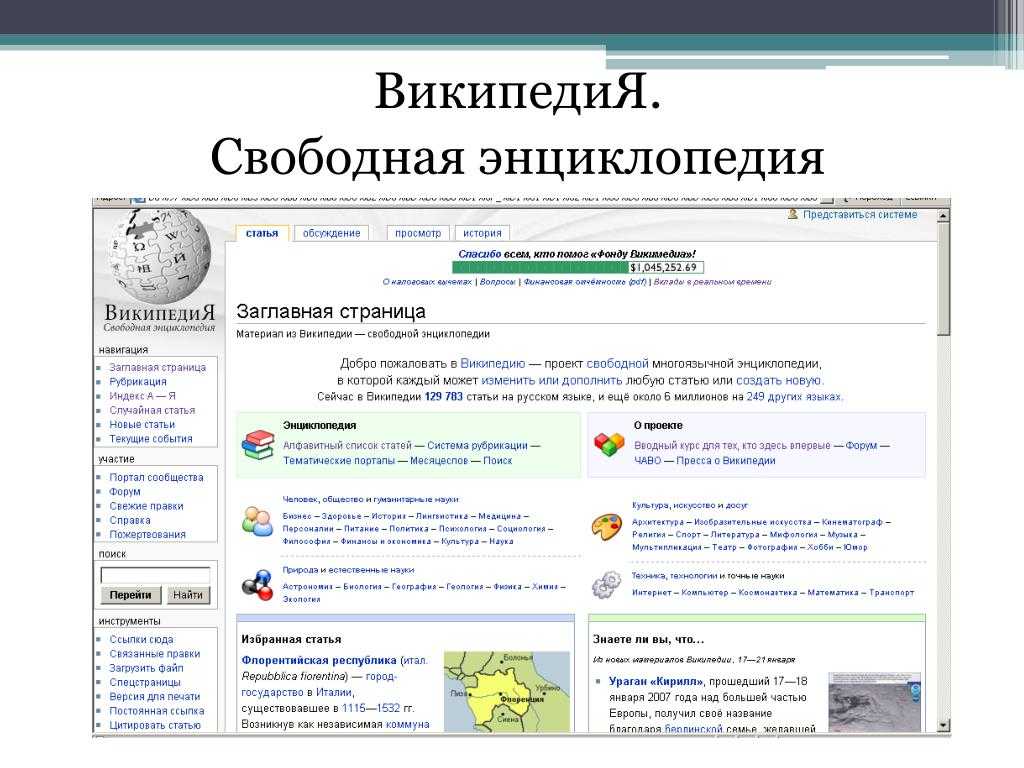Open 'Месяцеслов' link

439,460
